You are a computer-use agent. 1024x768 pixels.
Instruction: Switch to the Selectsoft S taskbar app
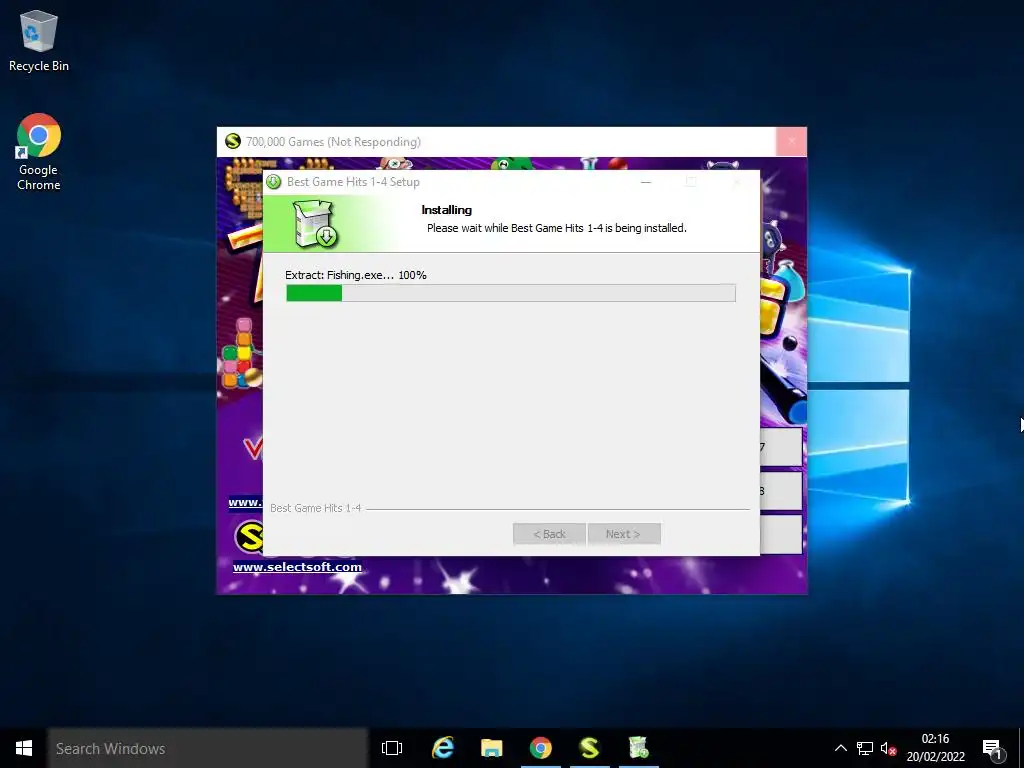tap(589, 748)
